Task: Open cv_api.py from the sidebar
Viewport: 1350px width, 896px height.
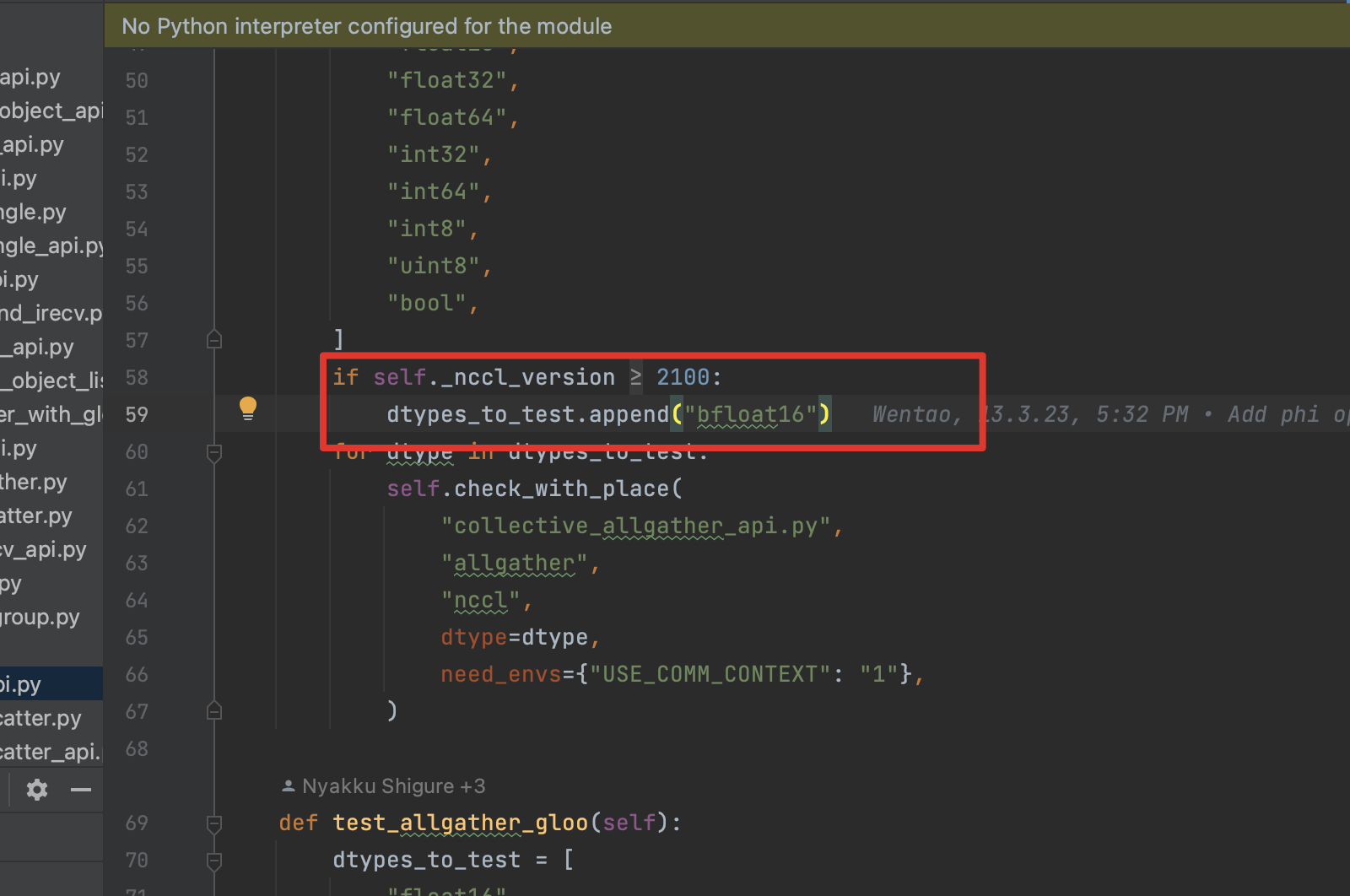Action: point(42,549)
